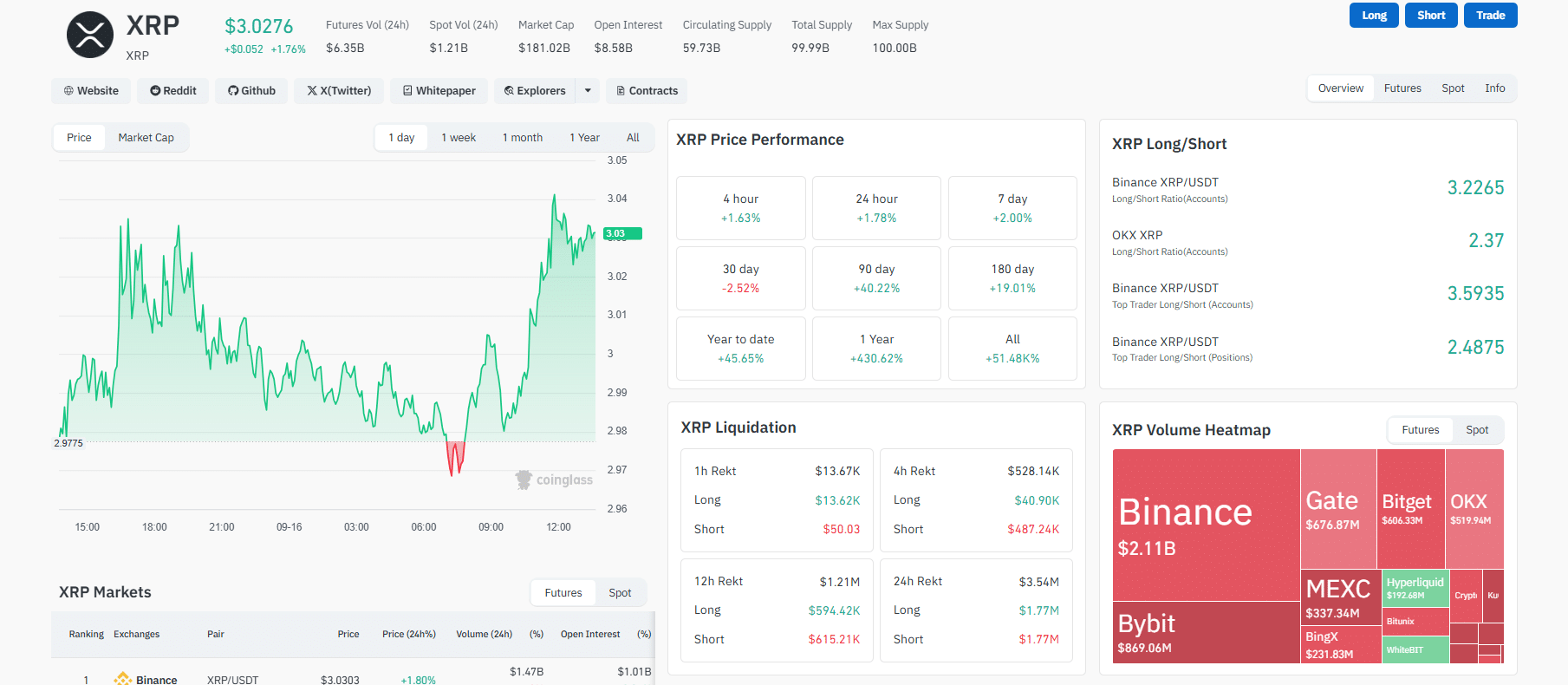Click Top Trader Long/Short (Positions) label
Image resolution: width=1568 pixels, height=685 pixels.
[x=1182, y=358]
